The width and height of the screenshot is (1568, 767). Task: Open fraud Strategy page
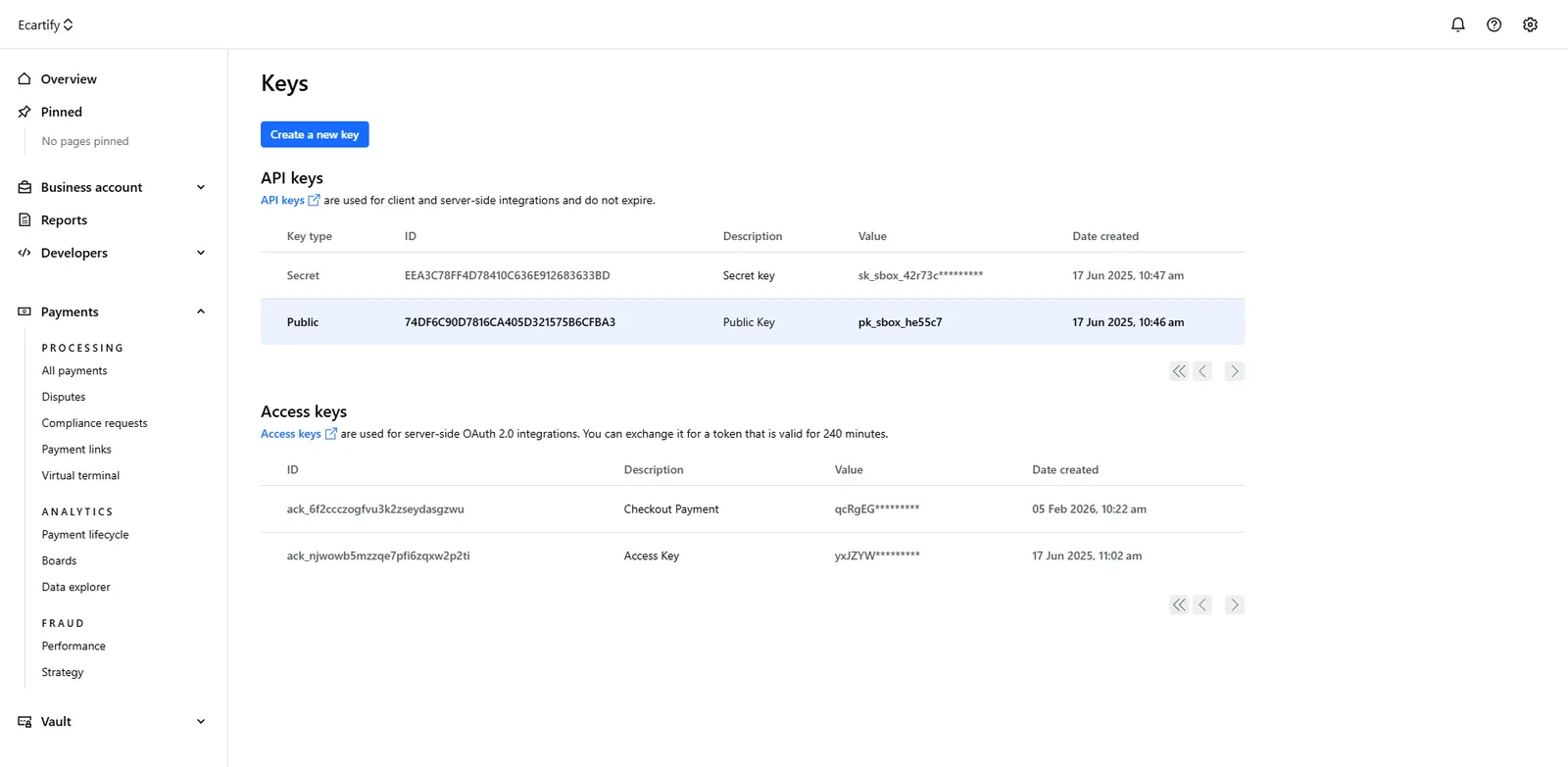click(63, 673)
